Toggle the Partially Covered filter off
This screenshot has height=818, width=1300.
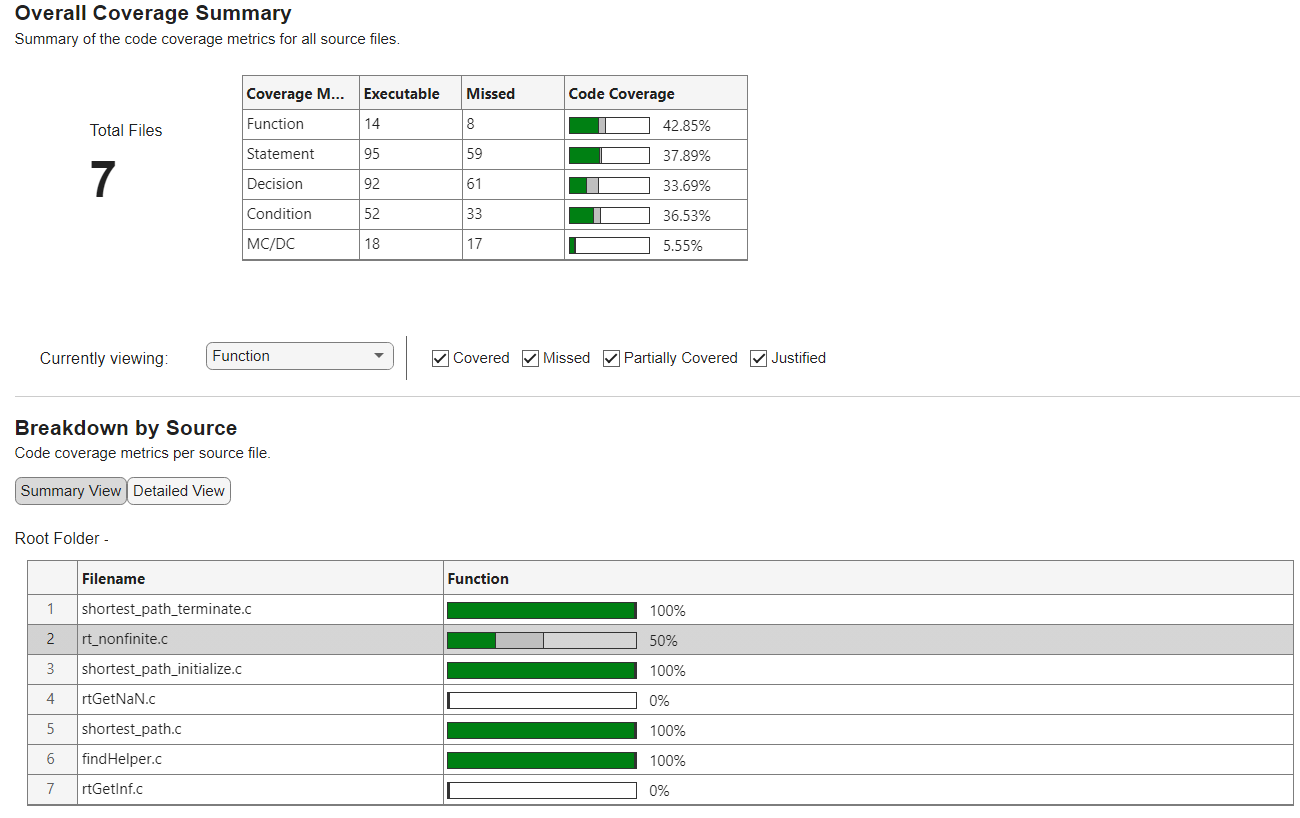(611, 358)
